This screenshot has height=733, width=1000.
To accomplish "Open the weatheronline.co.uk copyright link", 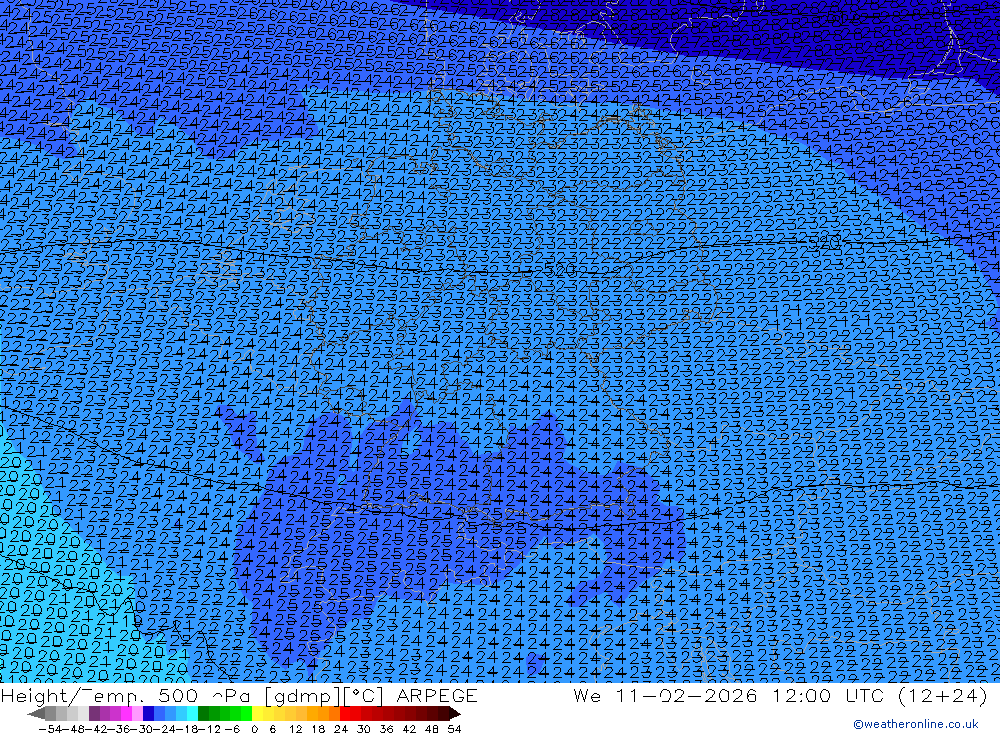I will click(916, 724).
